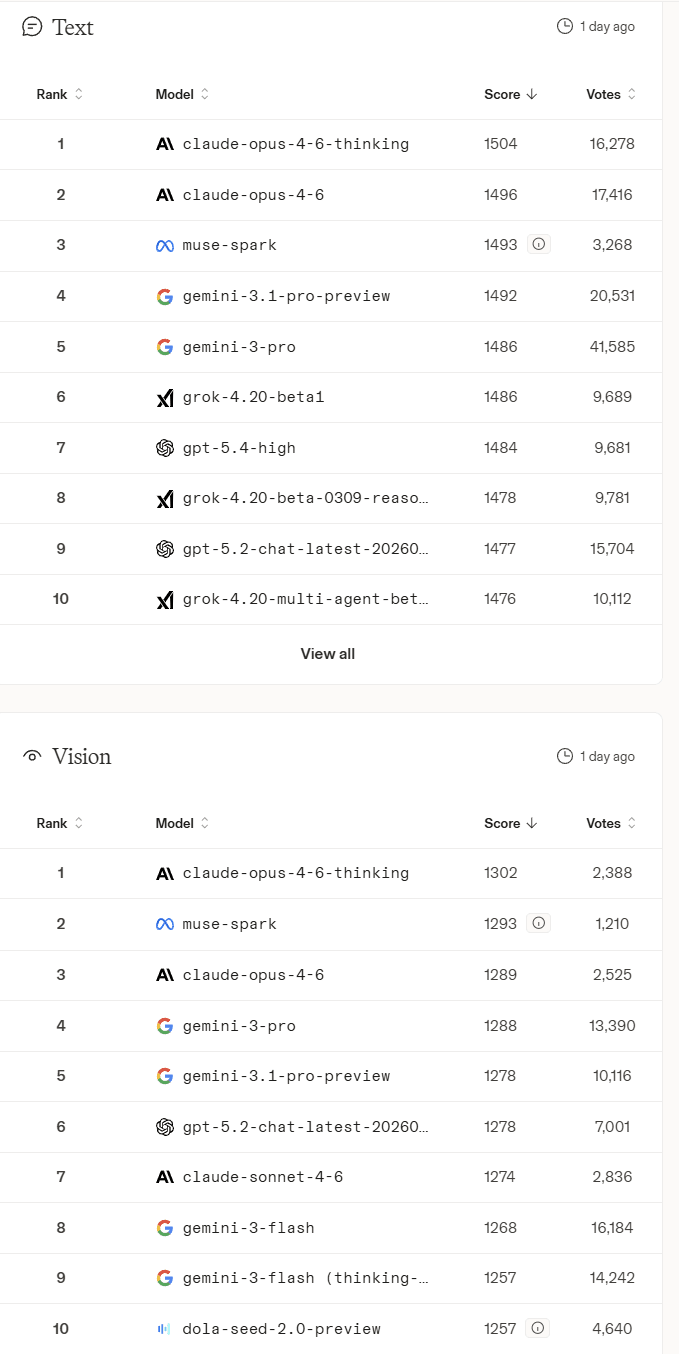The image size is (679, 1354).
Task: Click the Anthropic logo beside claude-sonnet-4-6
Action: click(x=165, y=1177)
